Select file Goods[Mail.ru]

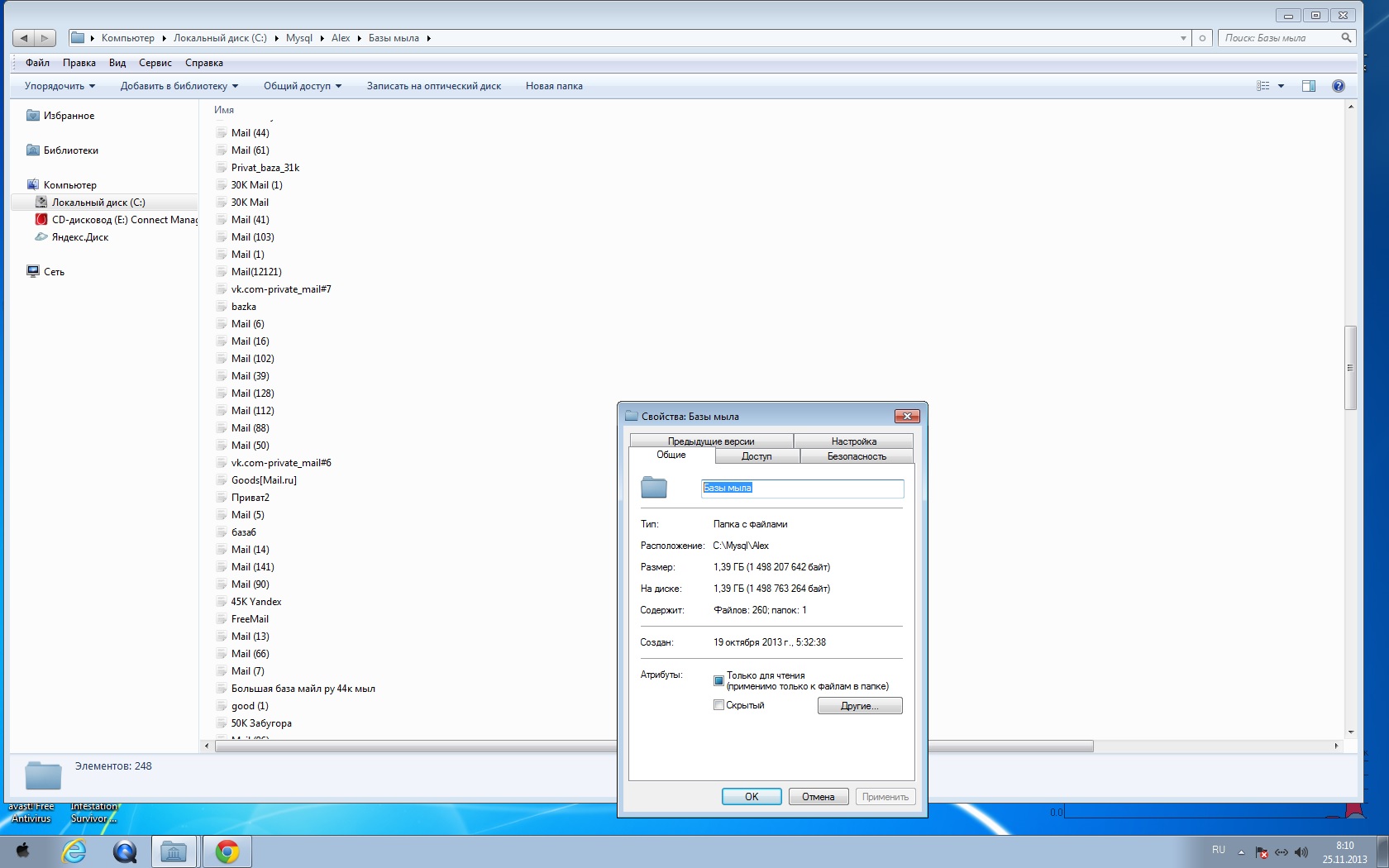tap(264, 480)
